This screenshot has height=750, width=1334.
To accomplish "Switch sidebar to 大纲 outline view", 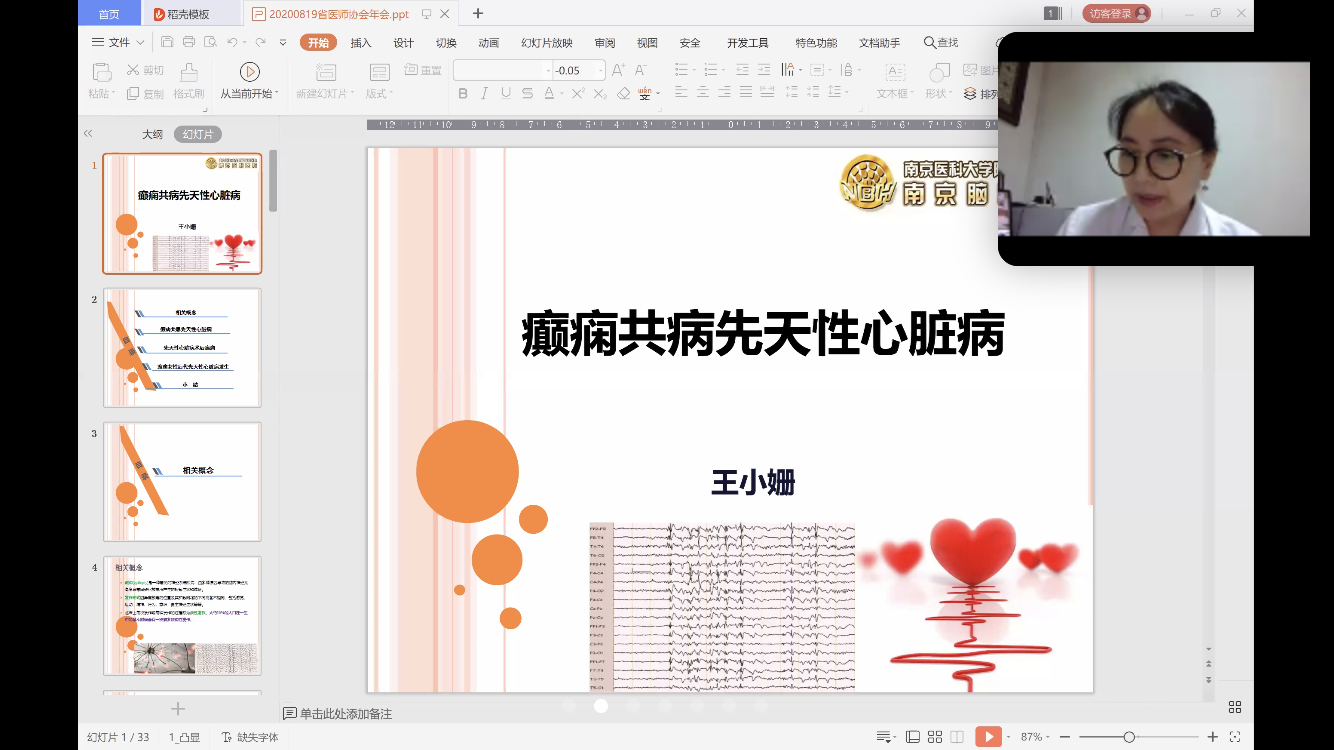I will pyautogui.click(x=152, y=134).
